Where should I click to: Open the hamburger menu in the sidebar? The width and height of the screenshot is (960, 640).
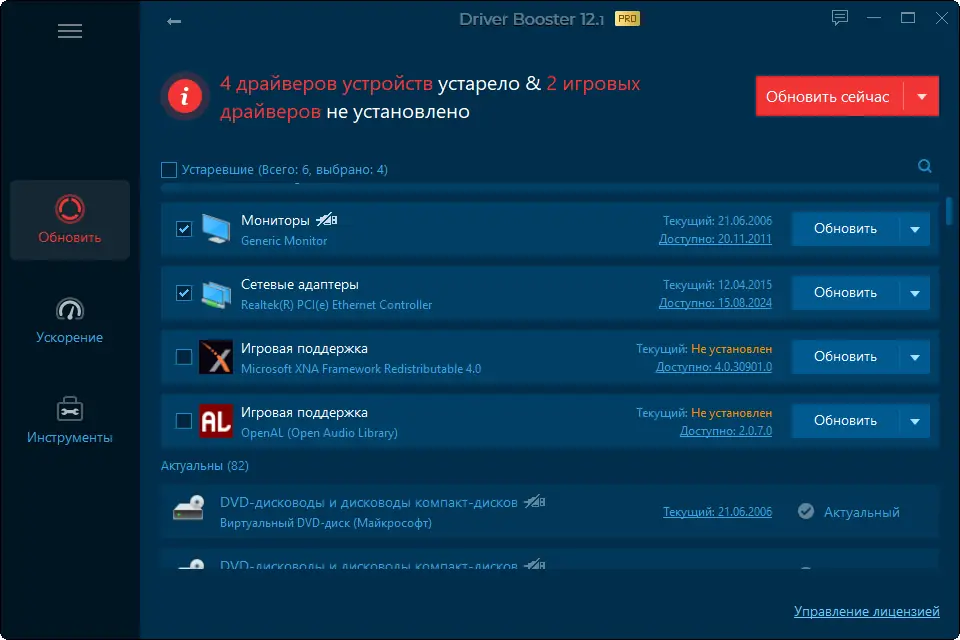[70, 31]
